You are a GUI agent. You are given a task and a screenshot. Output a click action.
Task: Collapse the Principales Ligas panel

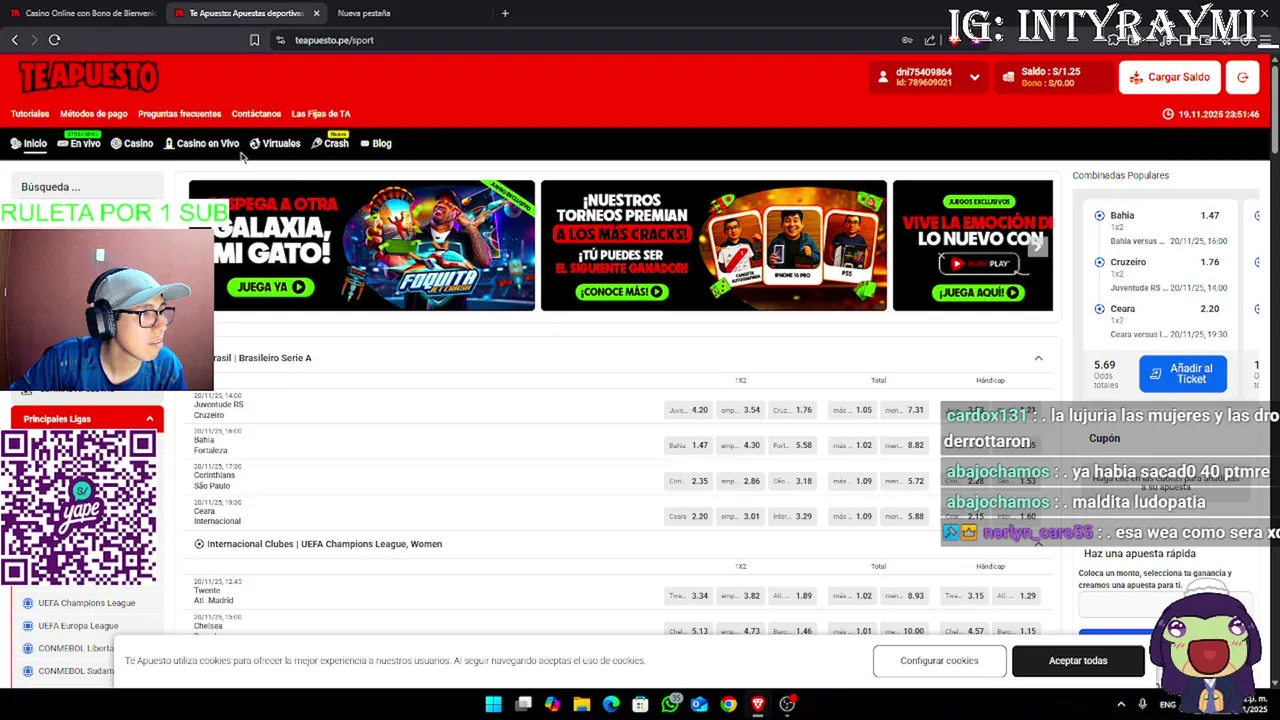(x=150, y=419)
